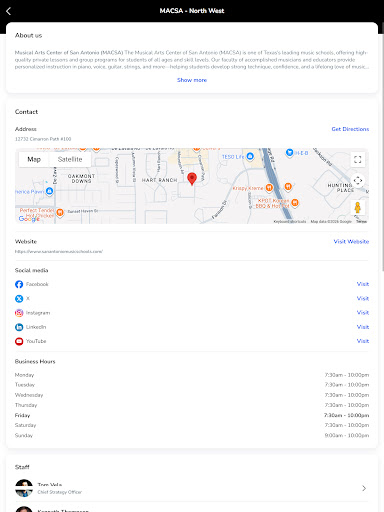Click the X social icon
This screenshot has width=384, height=512.
[x=19, y=298]
